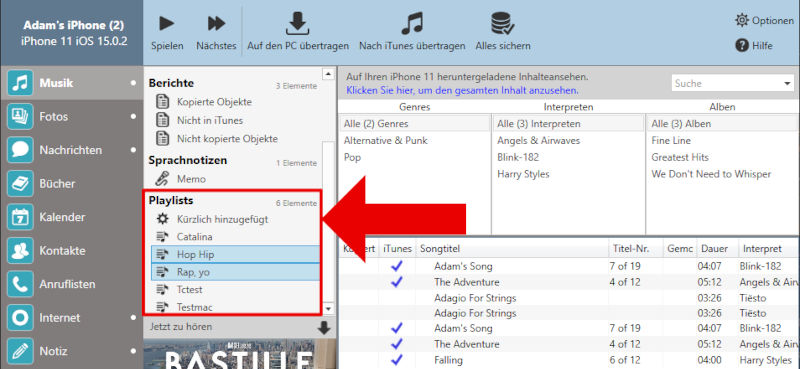Screen dimensions: 800x369
Task: Open the Kopierte Objekte report
Action: [214, 102]
